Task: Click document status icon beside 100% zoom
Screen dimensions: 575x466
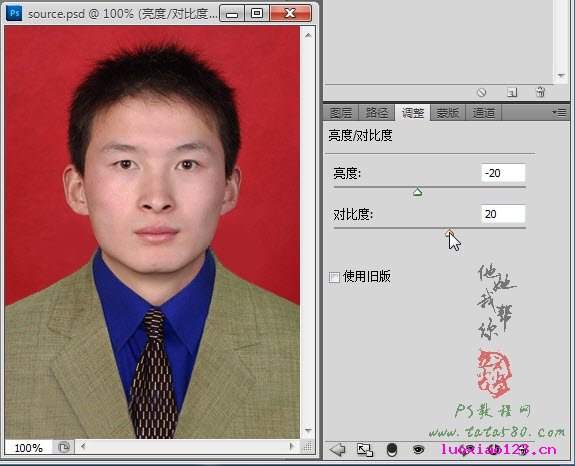Action: (64, 447)
